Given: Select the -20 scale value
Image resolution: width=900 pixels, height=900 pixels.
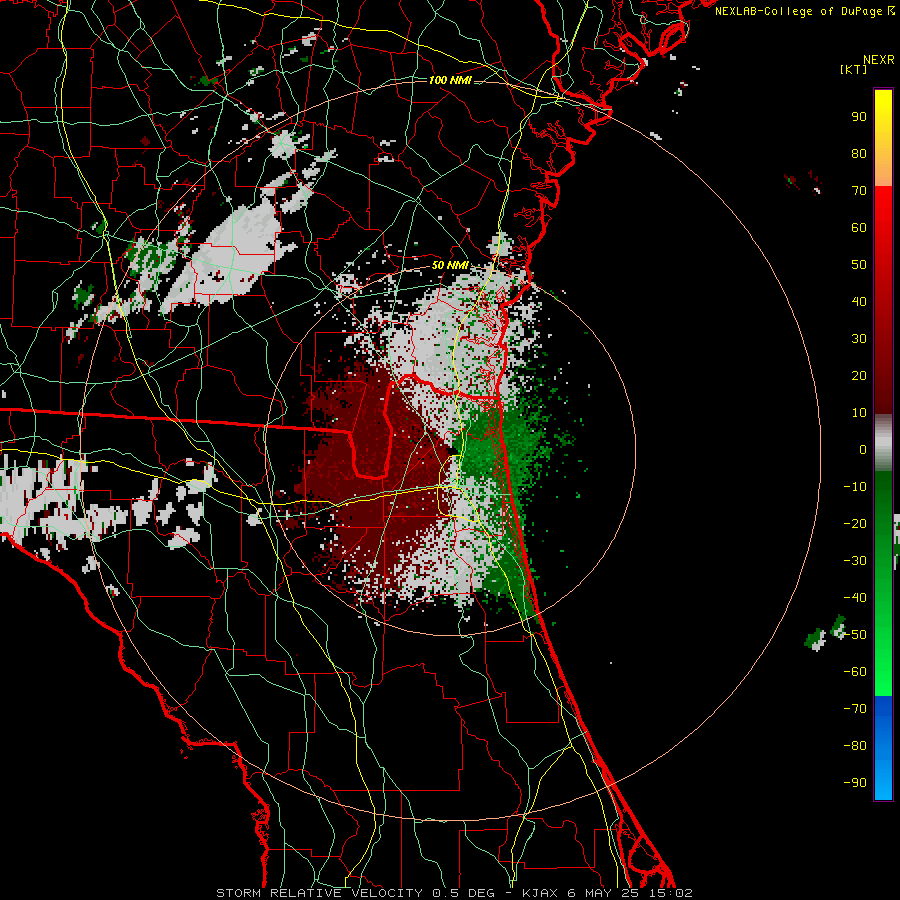Looking at the screenshot, I should click(855, 524).
